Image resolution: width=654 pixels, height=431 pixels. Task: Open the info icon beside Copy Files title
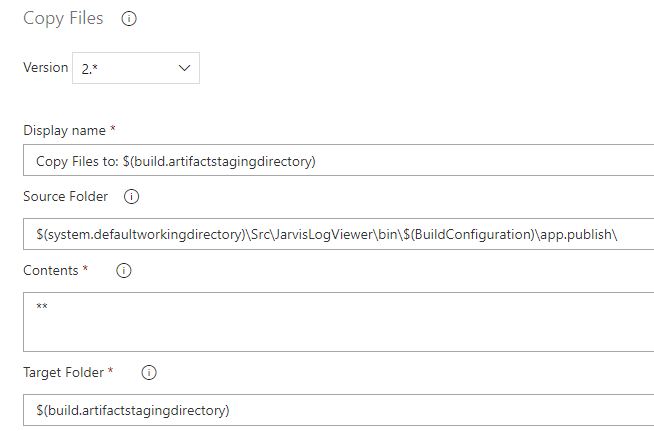point(129,19)
